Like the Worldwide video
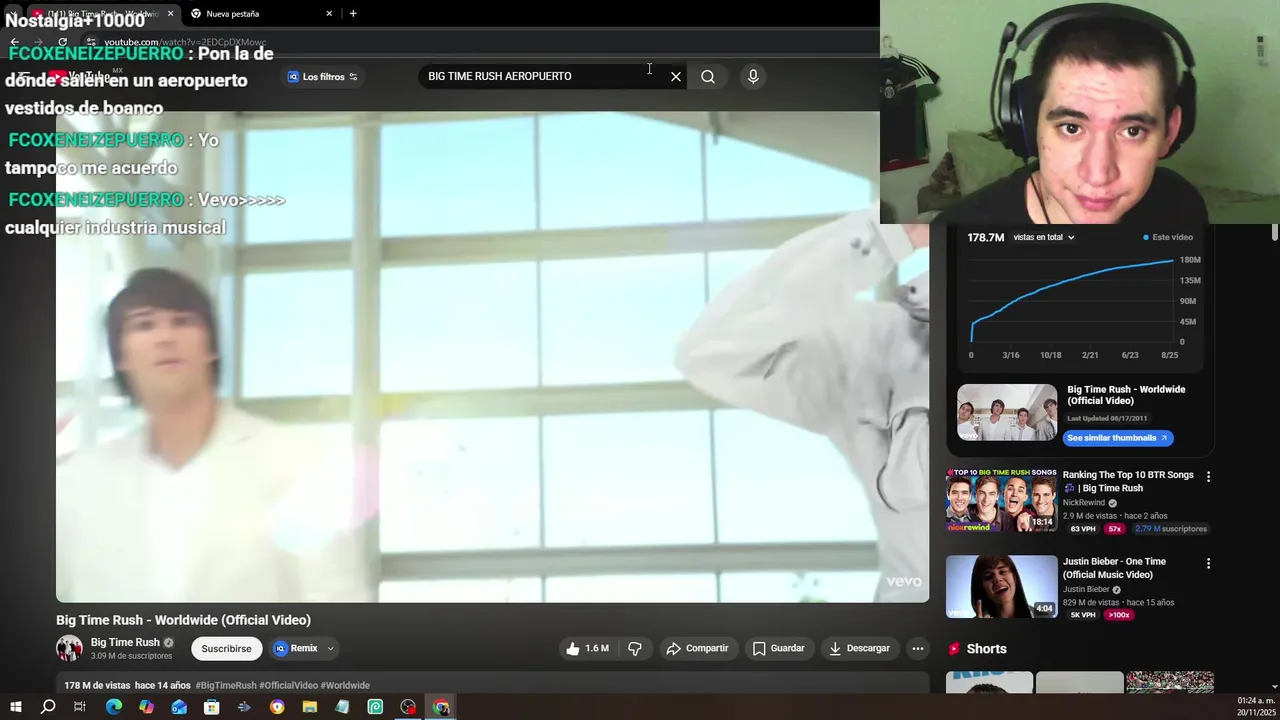The height and width of the screenshot is (720, 1280). pyautogui.click(x=587, y=648)
